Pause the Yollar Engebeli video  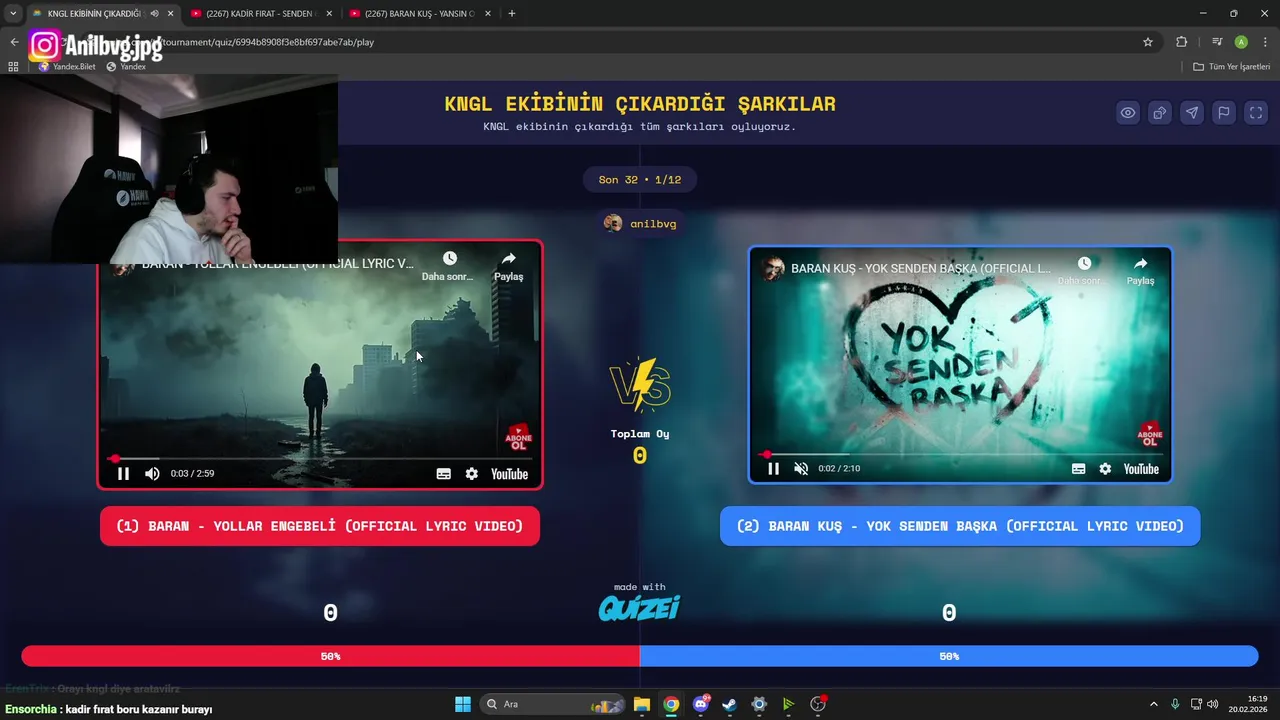point(123,474)
